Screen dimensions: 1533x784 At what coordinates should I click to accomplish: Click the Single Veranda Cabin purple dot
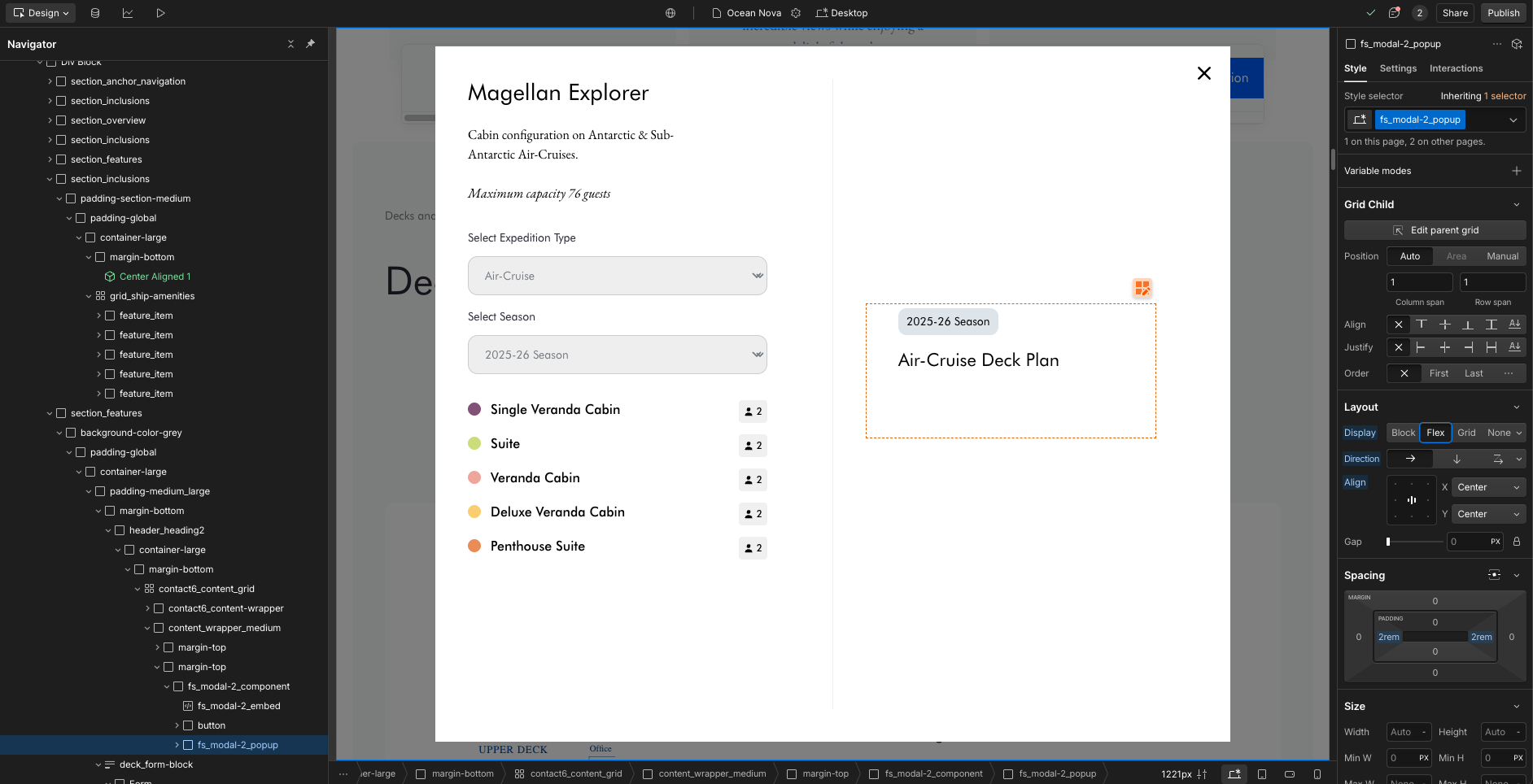pos(474,409)
